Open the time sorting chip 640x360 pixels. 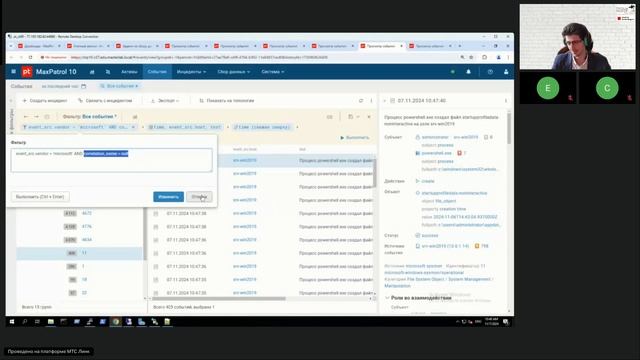click(x=262, y=127)
